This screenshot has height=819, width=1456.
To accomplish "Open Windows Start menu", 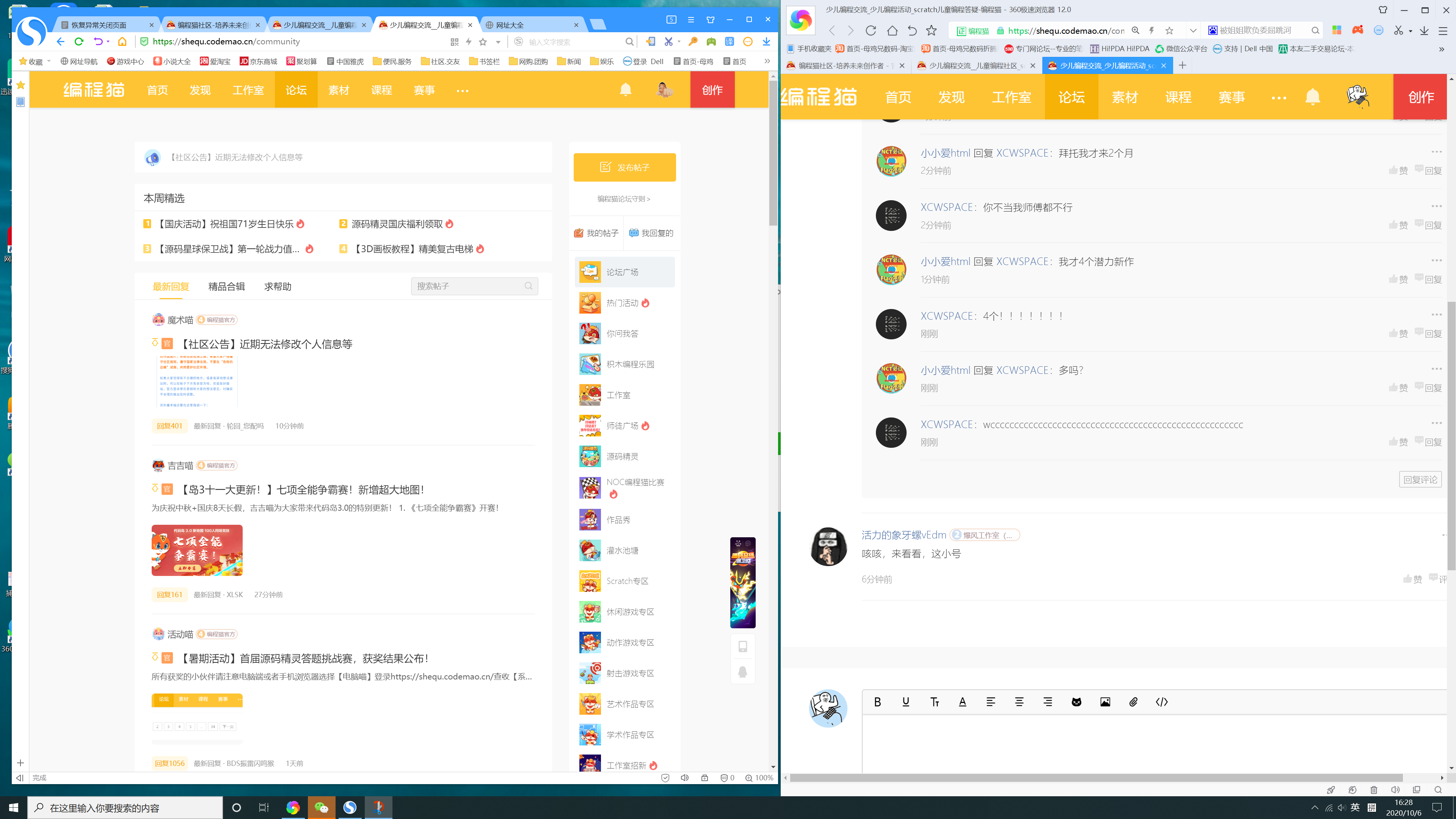I will click(14, 808).
